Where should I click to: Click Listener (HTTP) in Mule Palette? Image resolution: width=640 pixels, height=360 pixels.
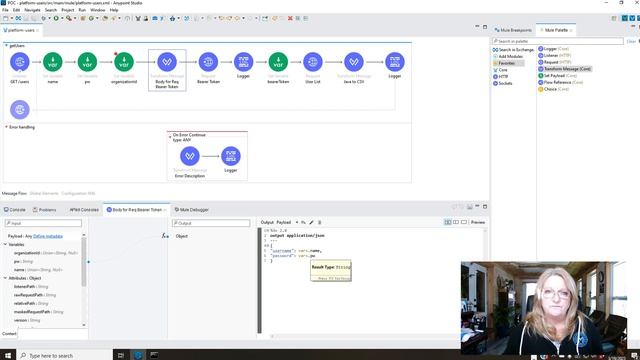point(554,55)
